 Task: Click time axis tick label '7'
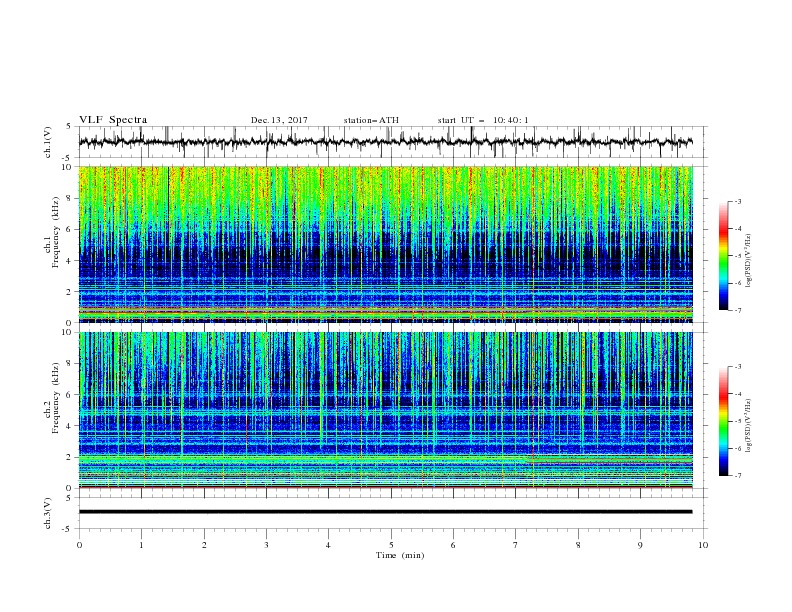click(516, 545)
